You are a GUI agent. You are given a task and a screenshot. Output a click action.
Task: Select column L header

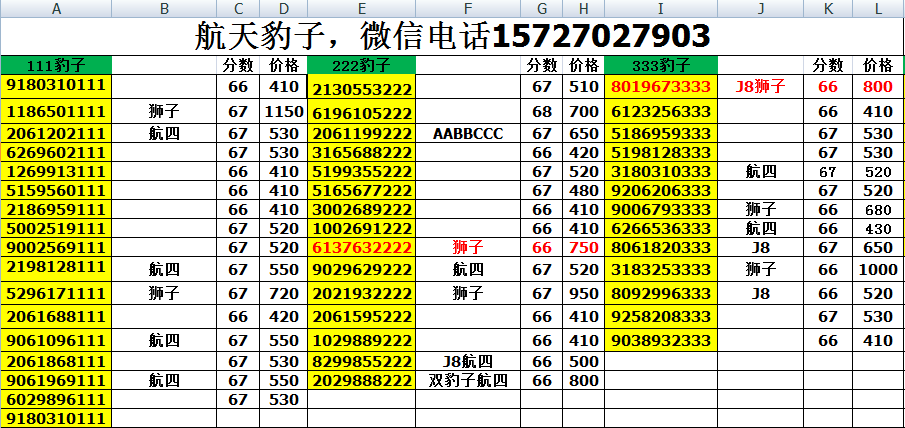tap(878, 8)
